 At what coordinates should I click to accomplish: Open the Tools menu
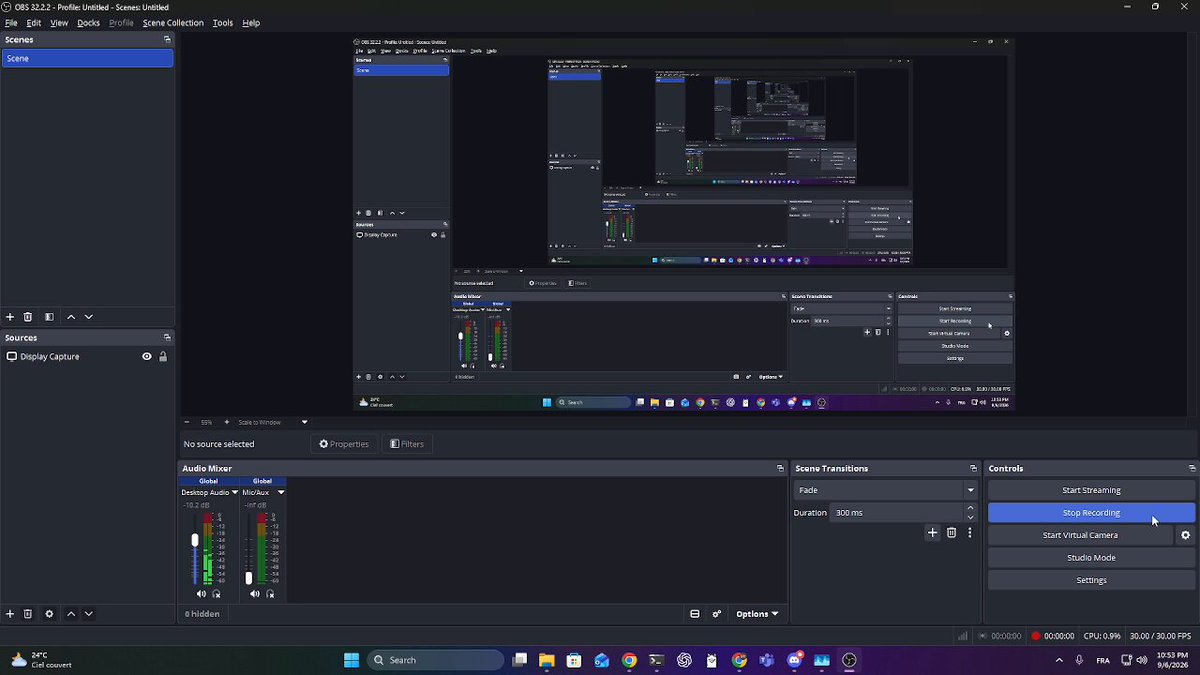pyautogui.click(x=223, y=22)
